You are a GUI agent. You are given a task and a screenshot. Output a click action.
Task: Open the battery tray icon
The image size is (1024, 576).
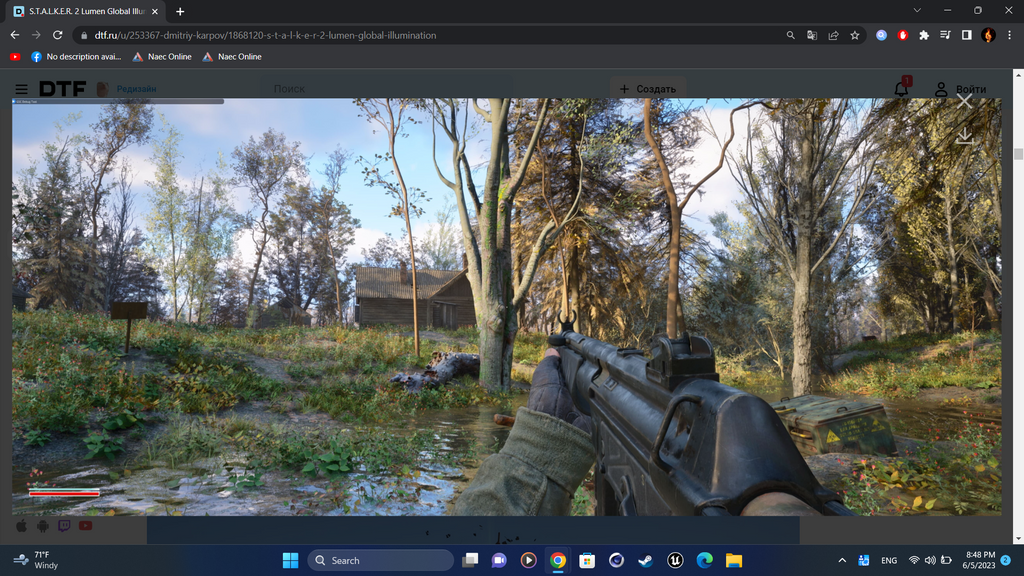[x=946, y=560]
